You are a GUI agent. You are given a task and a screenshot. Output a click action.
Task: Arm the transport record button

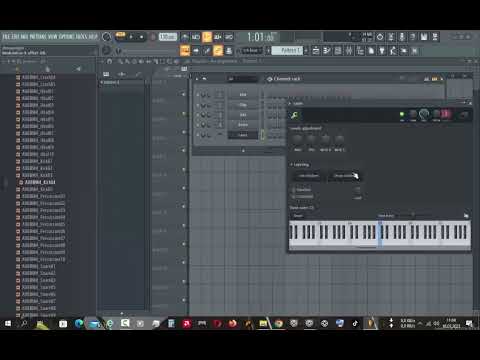(153, 37)
